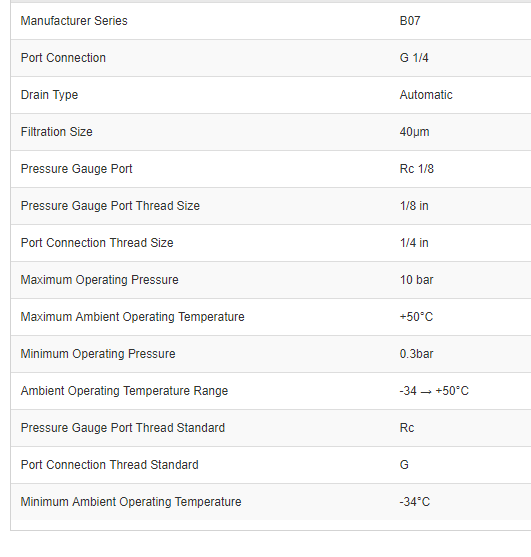The width and height of the screenshot is (531, 557).
Task: Select the 10 bar pressure value
Action: [x=417, y=280]
